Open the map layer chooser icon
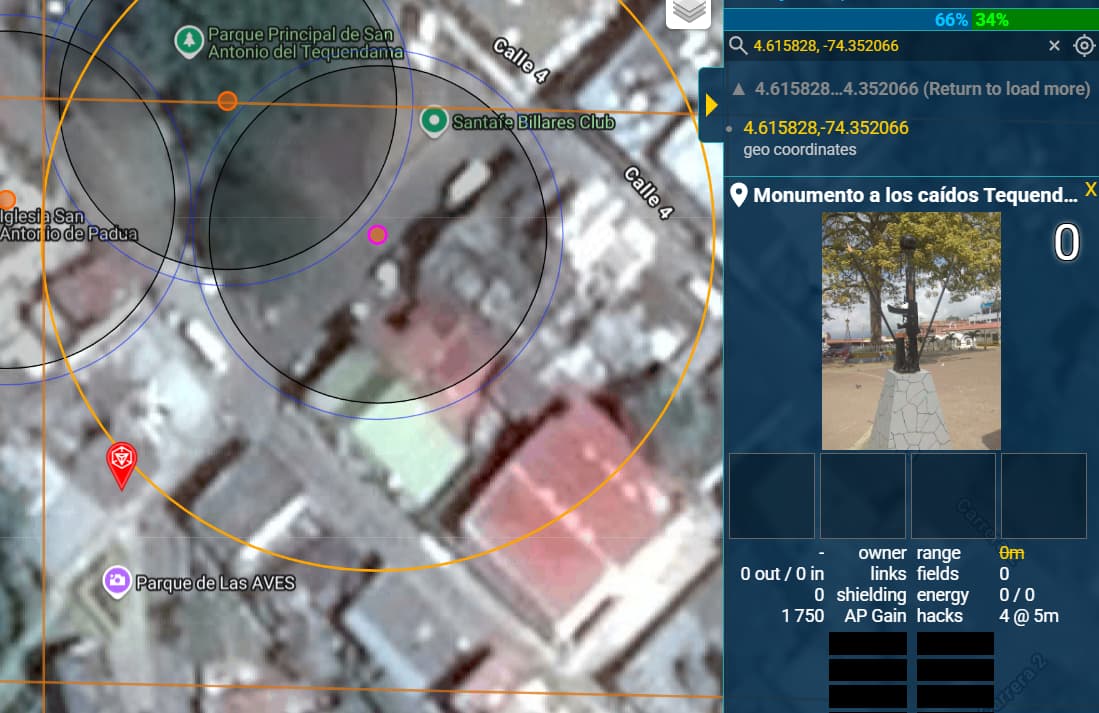This screenshot has height=713, width=1099. point(689,11)
